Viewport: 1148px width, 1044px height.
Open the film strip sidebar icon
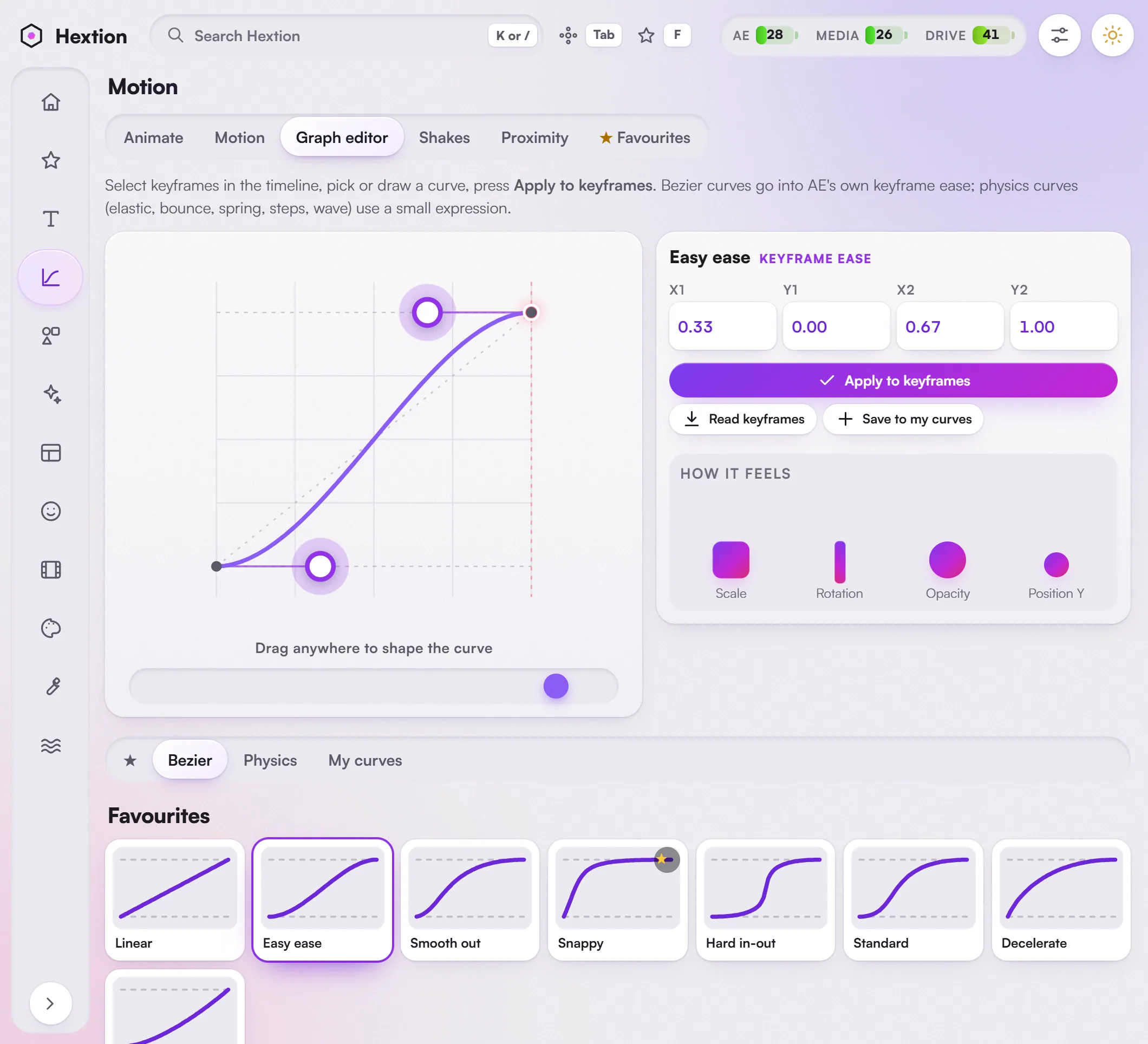click(x=51, y=570)
